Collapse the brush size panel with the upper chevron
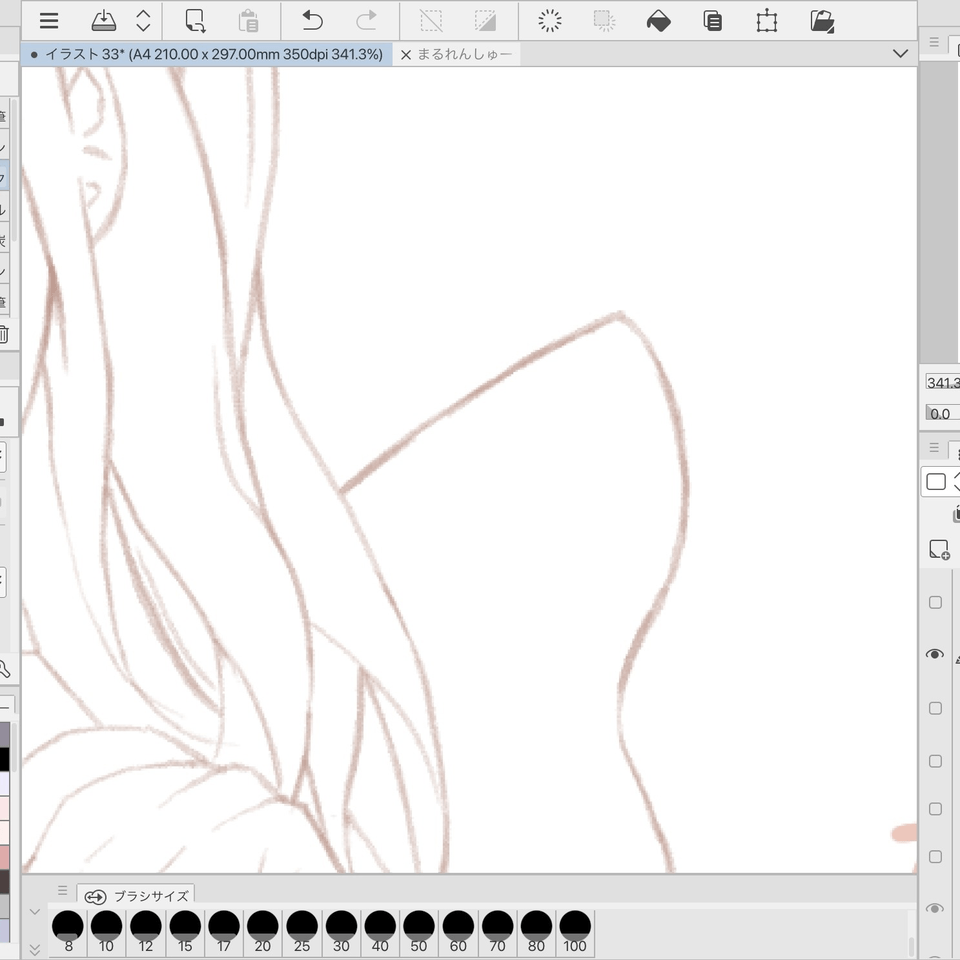This screenshot has height=960, width=960. [35, 912]
